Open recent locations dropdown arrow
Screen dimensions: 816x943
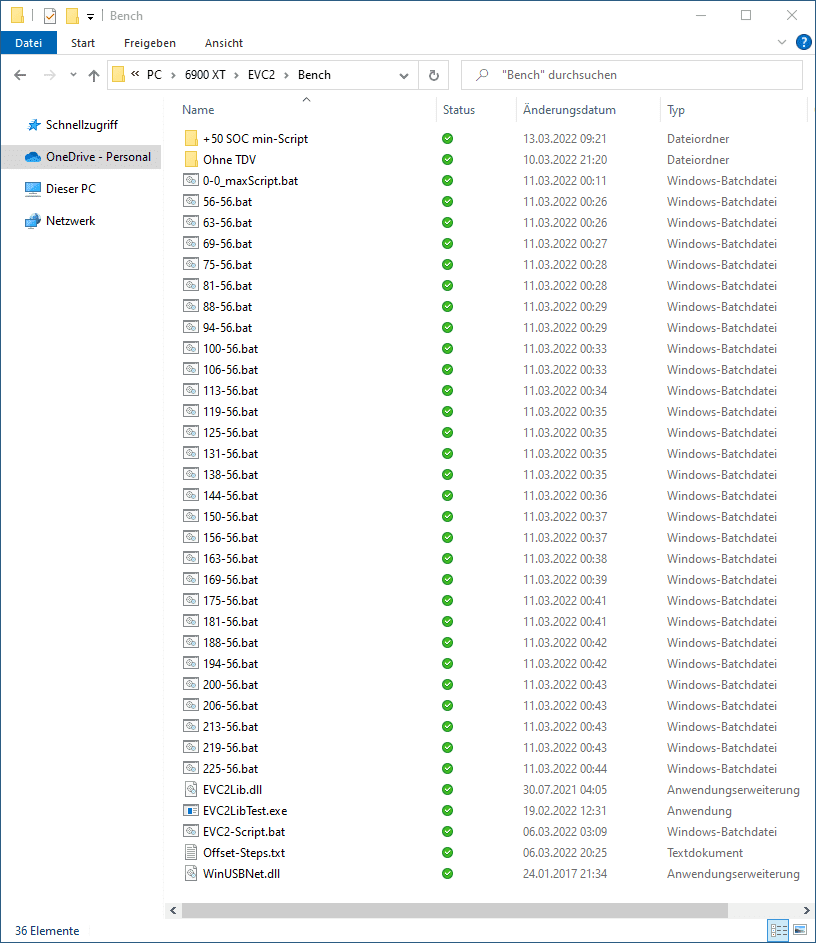(73, 75)
